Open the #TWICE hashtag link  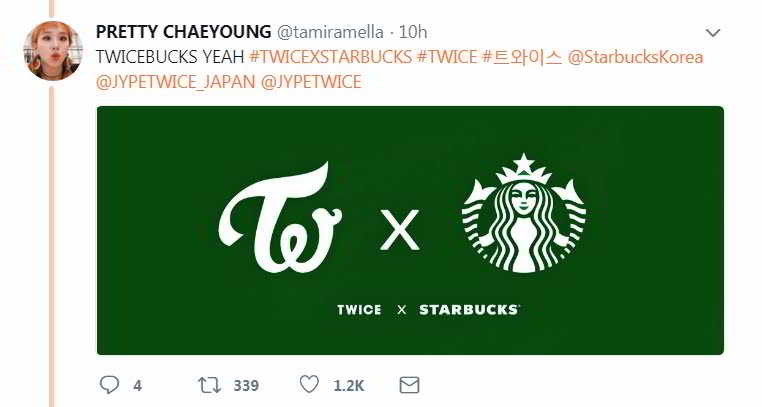[446, 57]
